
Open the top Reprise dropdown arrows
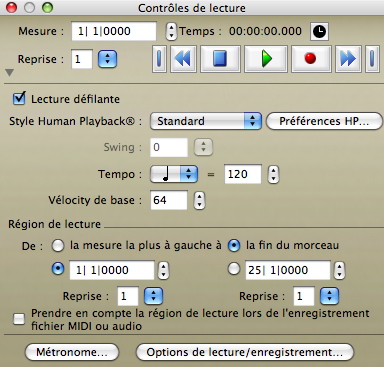107,59
